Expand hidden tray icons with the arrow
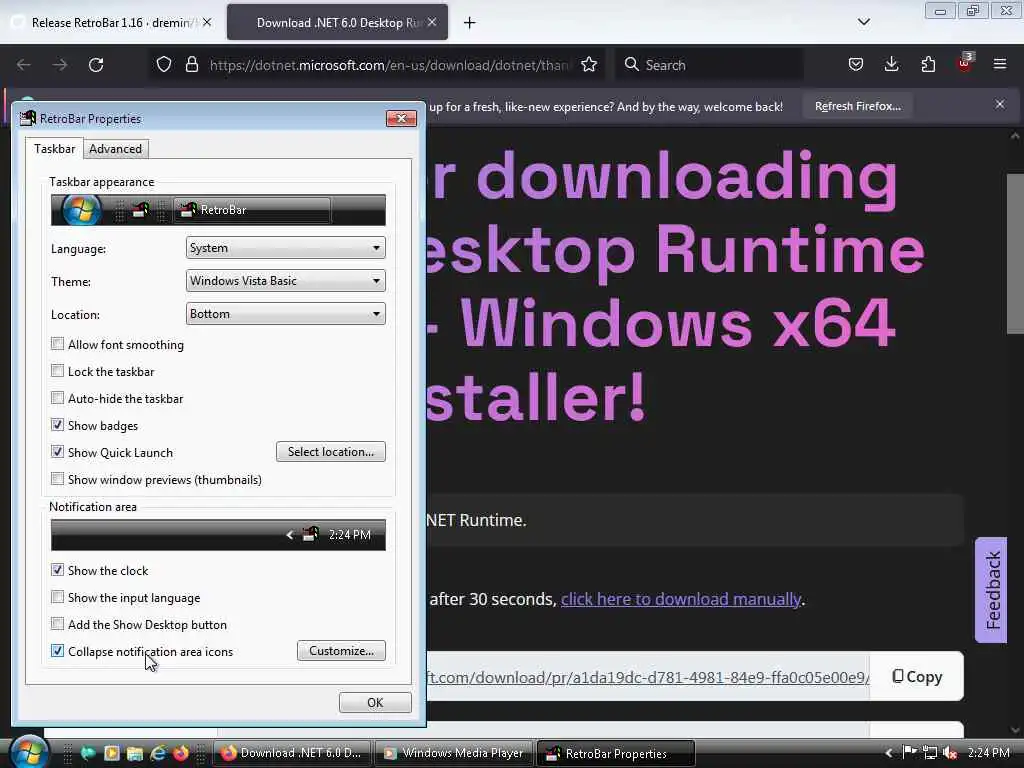This screenshot has width=1024, height=768. click(x=888, y=753)
